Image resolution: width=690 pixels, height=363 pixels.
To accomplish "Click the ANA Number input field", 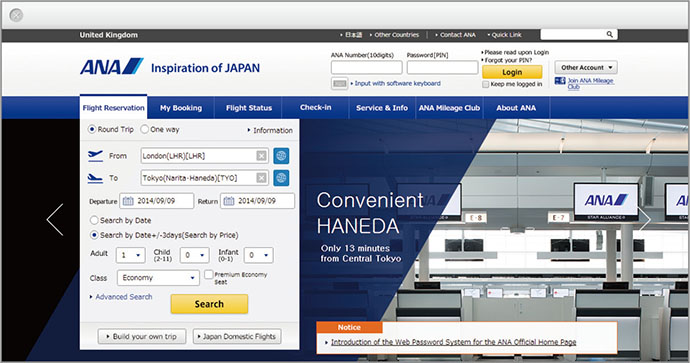I will tap(367, 67).
